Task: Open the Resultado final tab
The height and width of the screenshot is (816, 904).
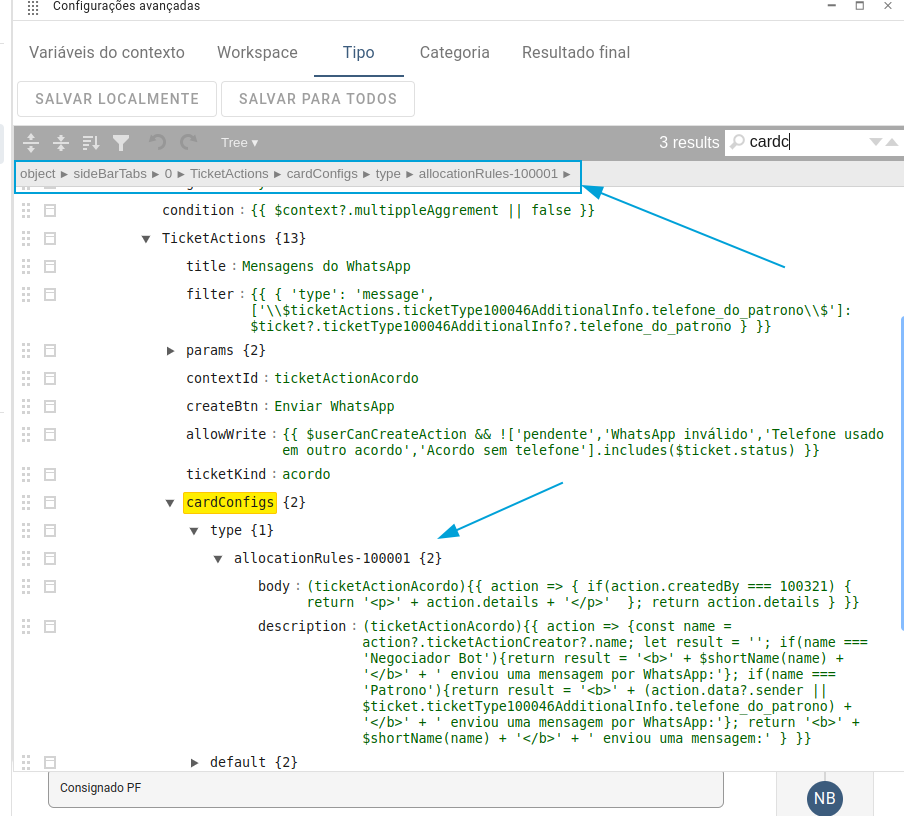Action: pyautogui.click(x=575, y=52)
